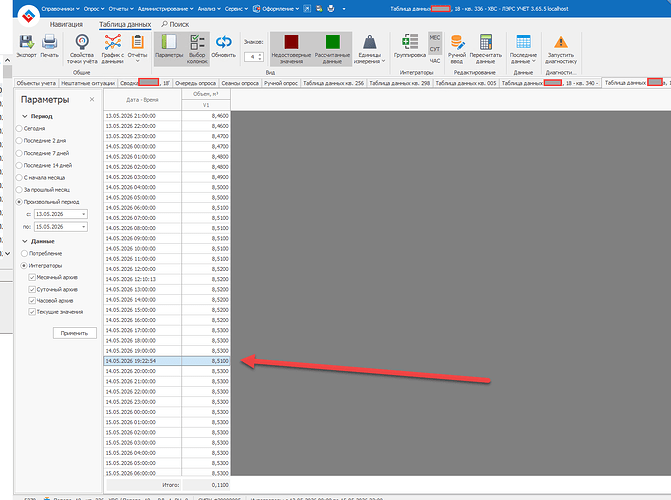
Task: Click the Обновить refresh icon
Action: [223, 42]
